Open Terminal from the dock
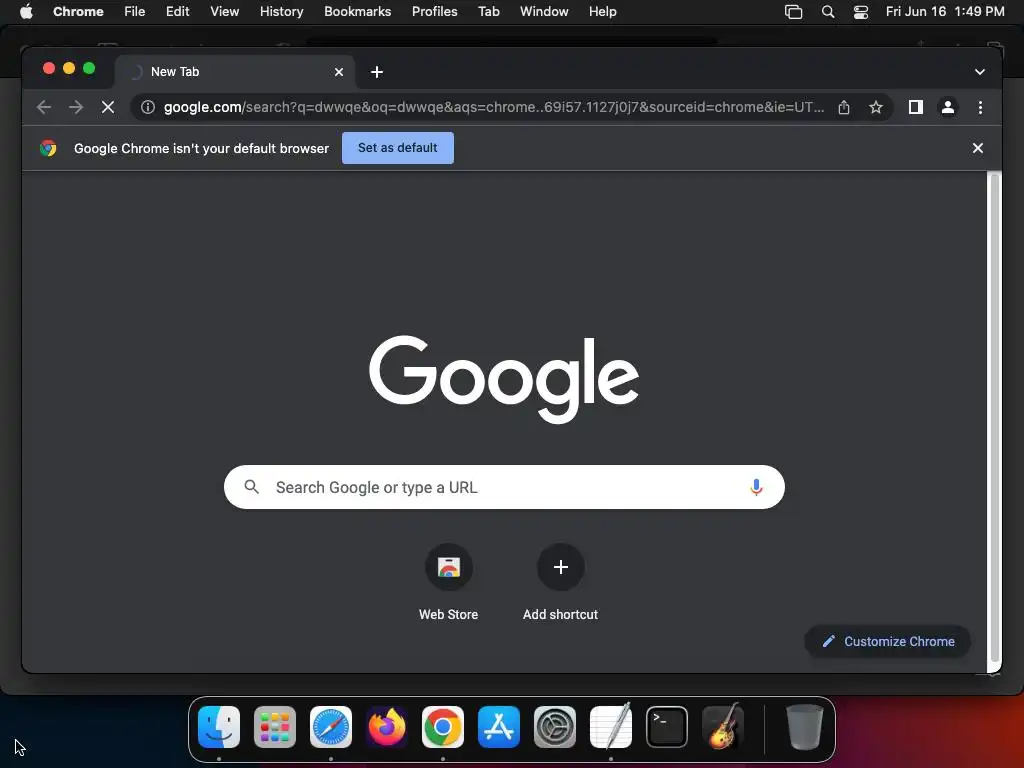Screen dimensions: 1024x768 click(x=667, y=727)
